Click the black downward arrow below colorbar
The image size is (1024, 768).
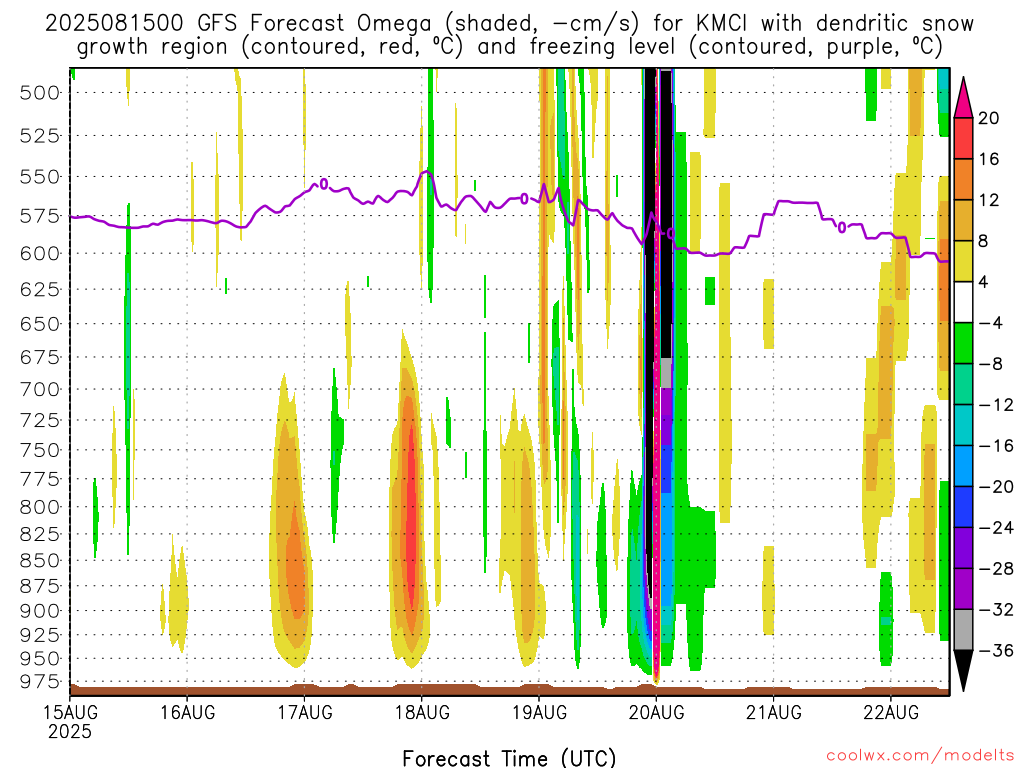click(963, 670)
